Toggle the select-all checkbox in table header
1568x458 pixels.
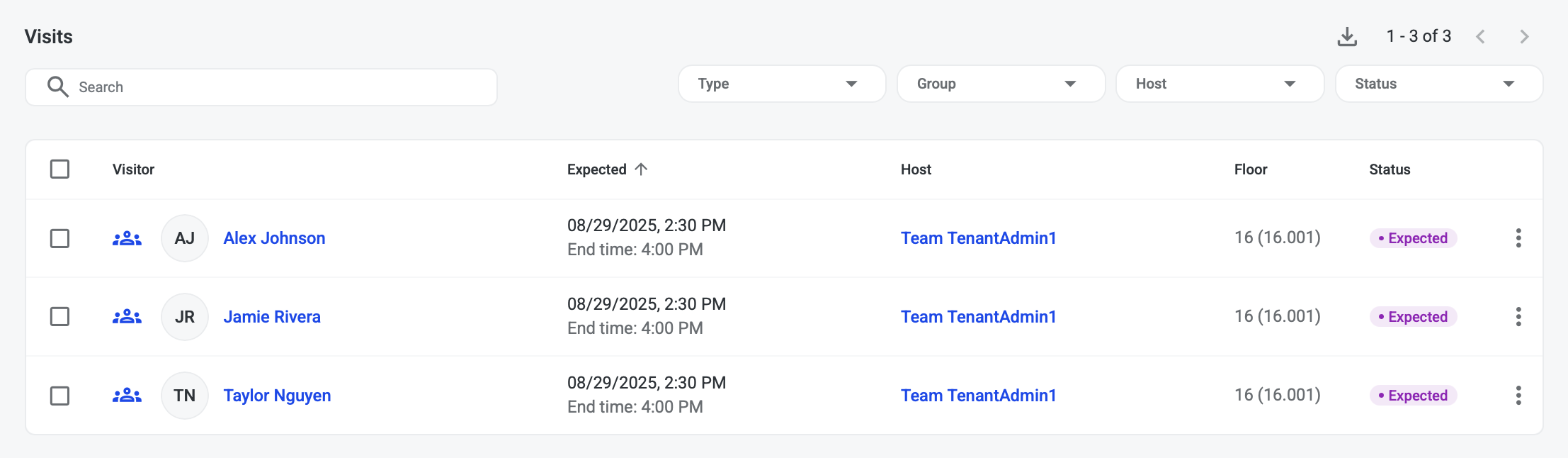pos(60,169)
